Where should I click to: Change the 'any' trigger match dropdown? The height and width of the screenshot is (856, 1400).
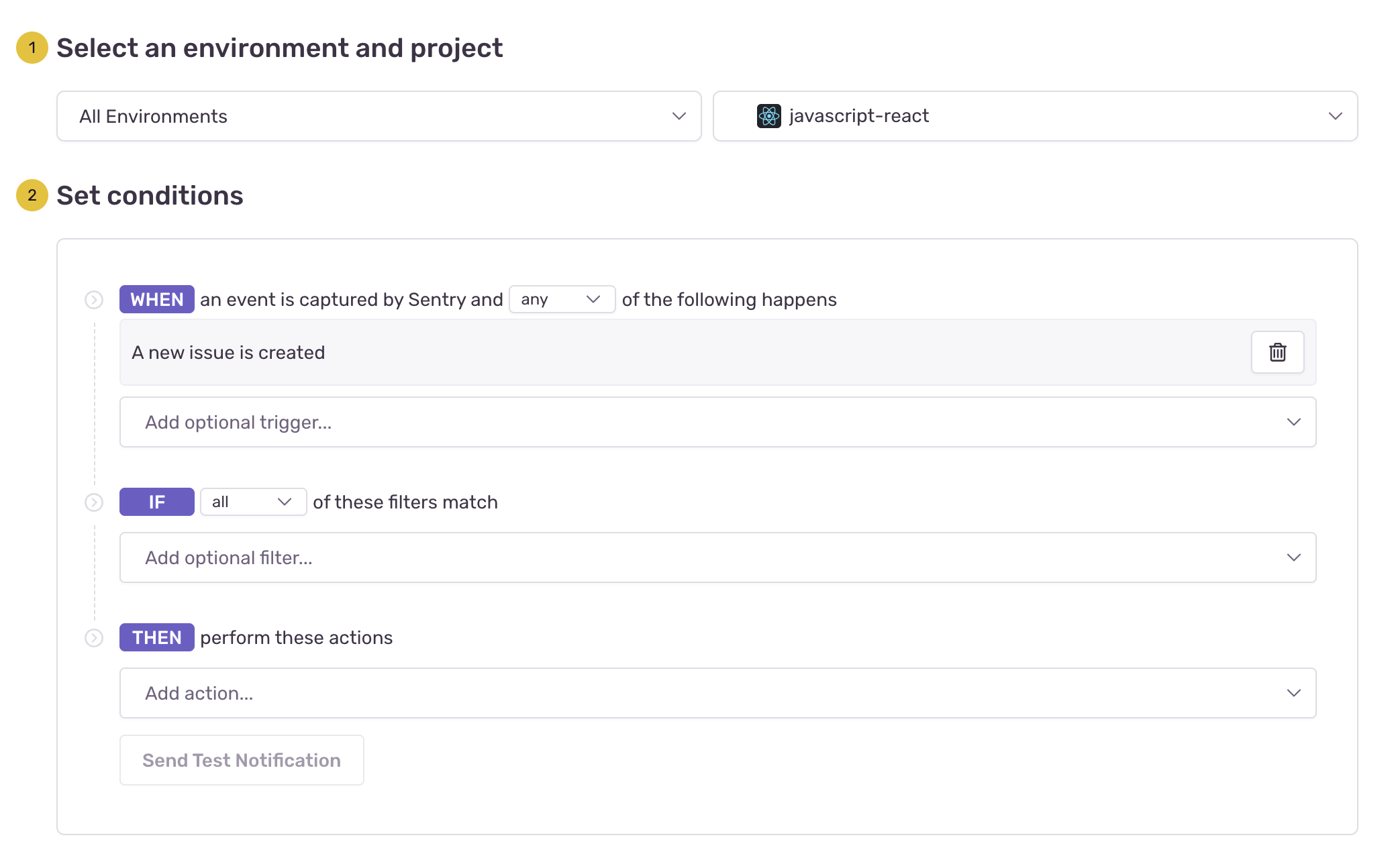click(x=562, y=299)
